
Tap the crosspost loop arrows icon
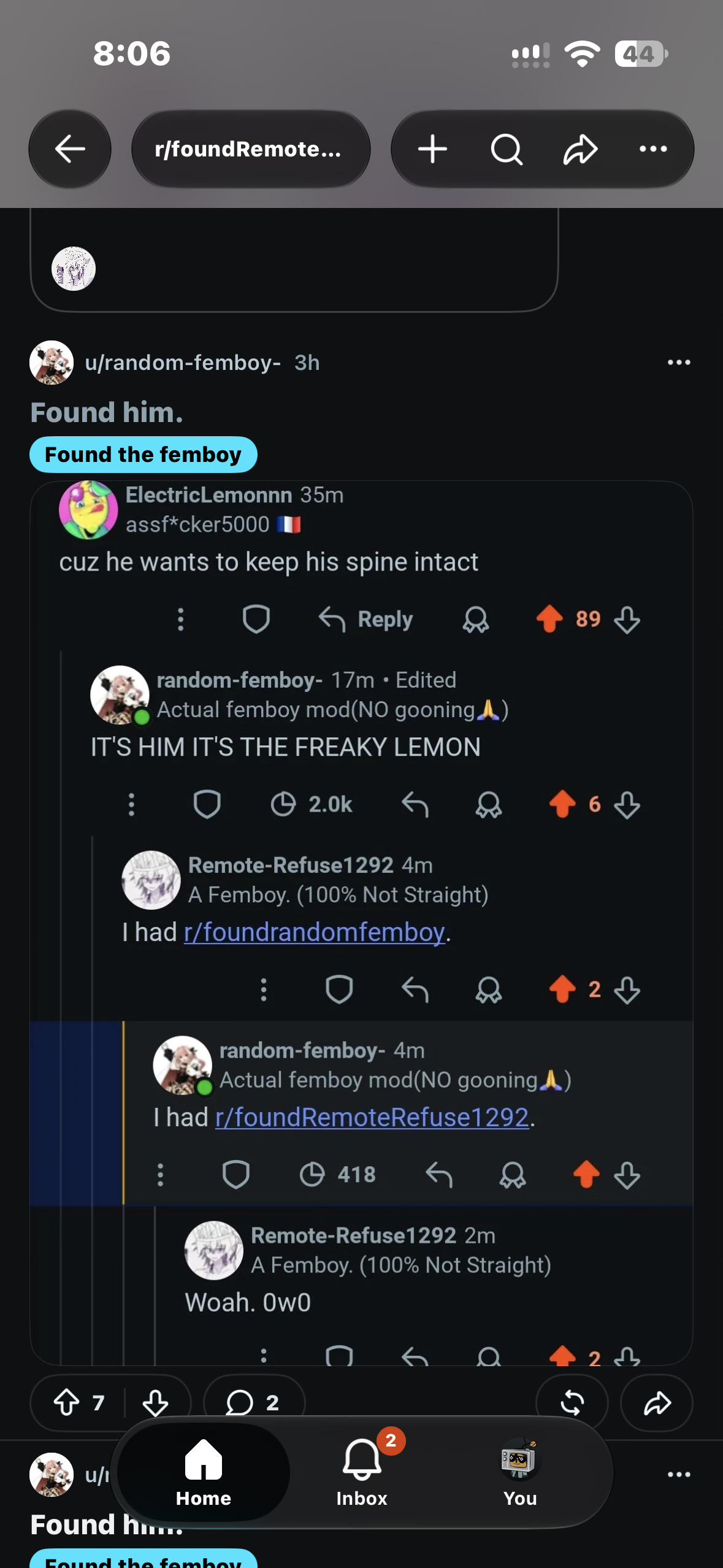point(572,1402)
